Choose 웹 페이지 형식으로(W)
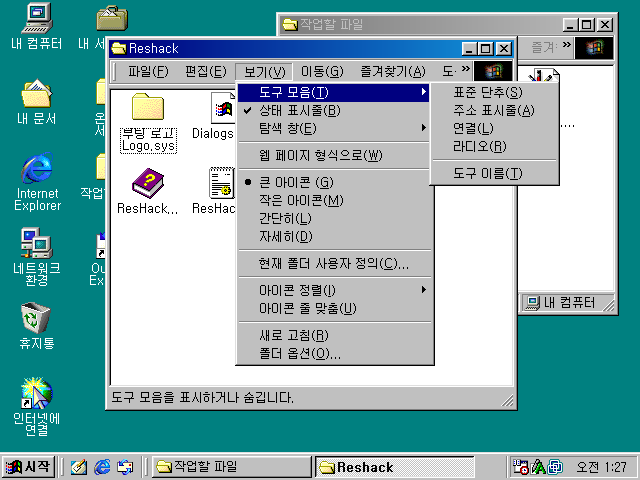 [333, 156]
